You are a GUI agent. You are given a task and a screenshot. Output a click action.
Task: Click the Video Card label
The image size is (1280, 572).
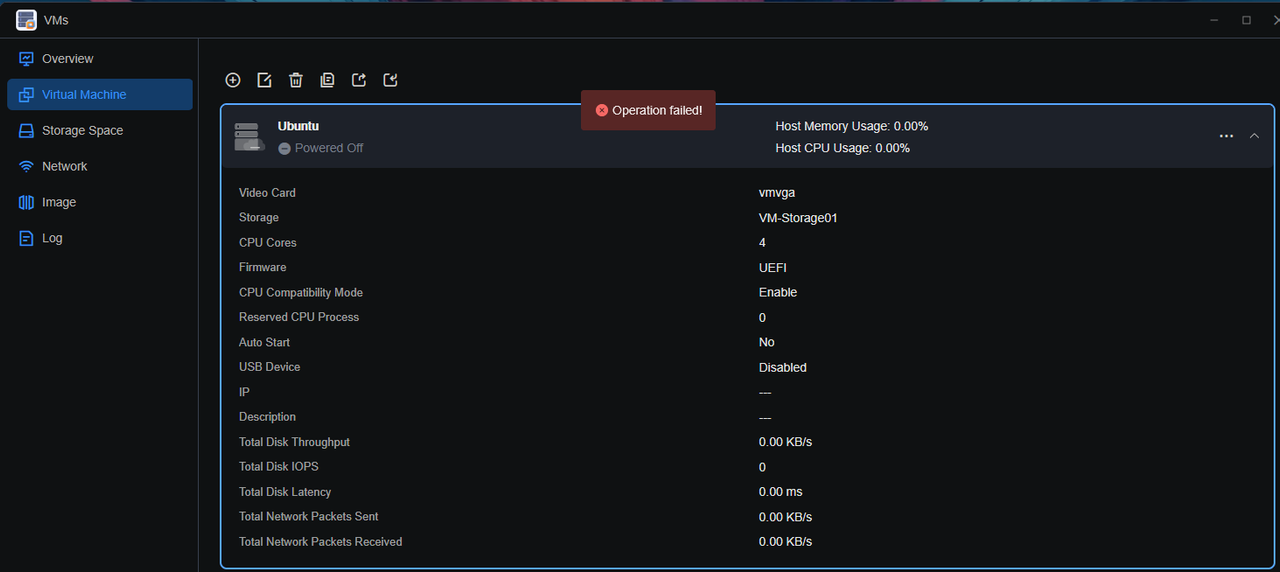267,193
